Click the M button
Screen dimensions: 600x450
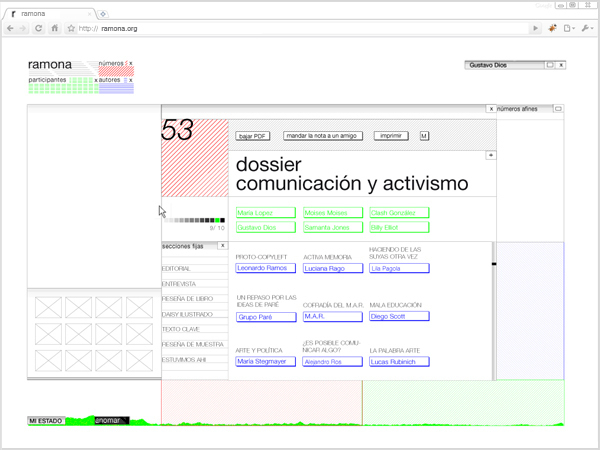click(424, 136)
